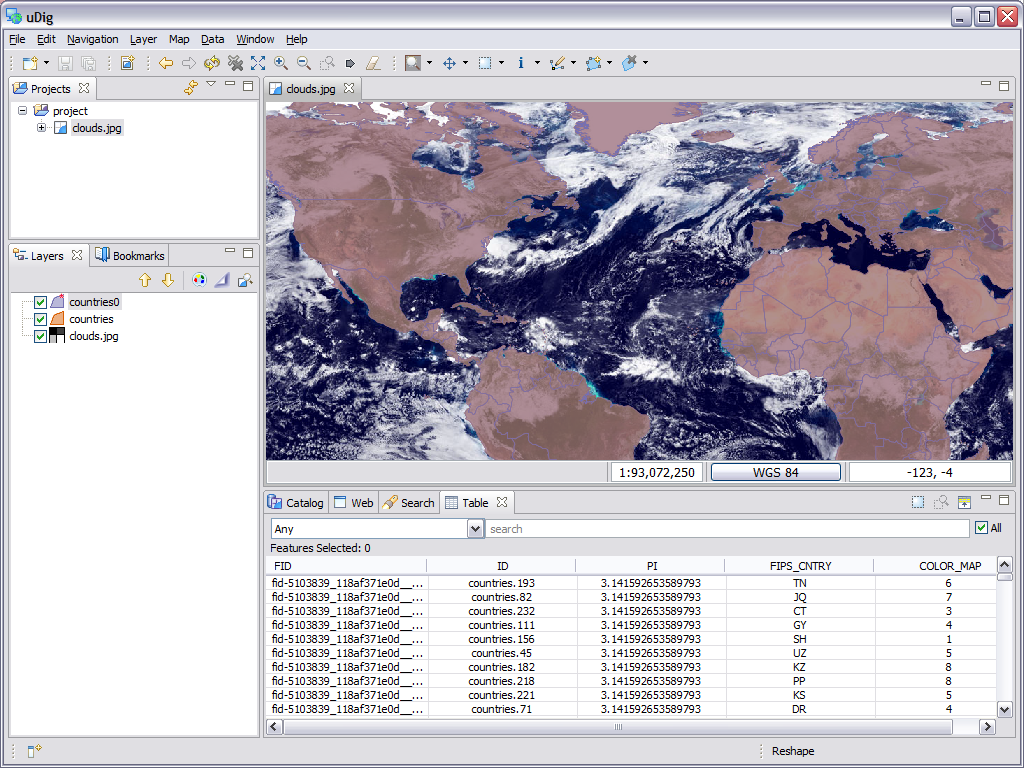Click the table search input field

click(727, 529)
